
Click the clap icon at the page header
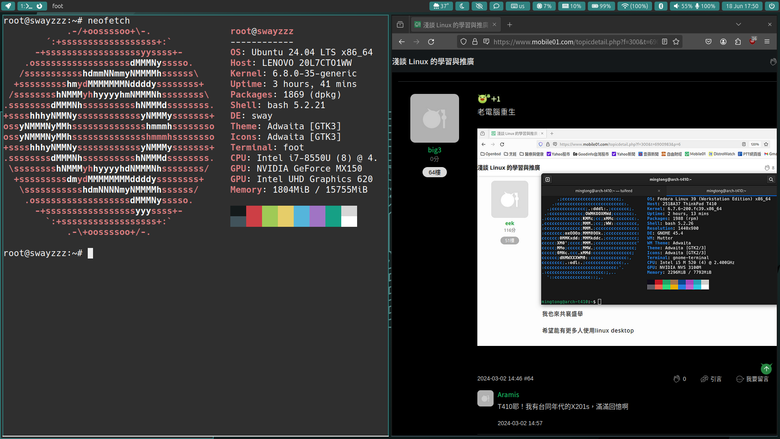click(773, 62)
